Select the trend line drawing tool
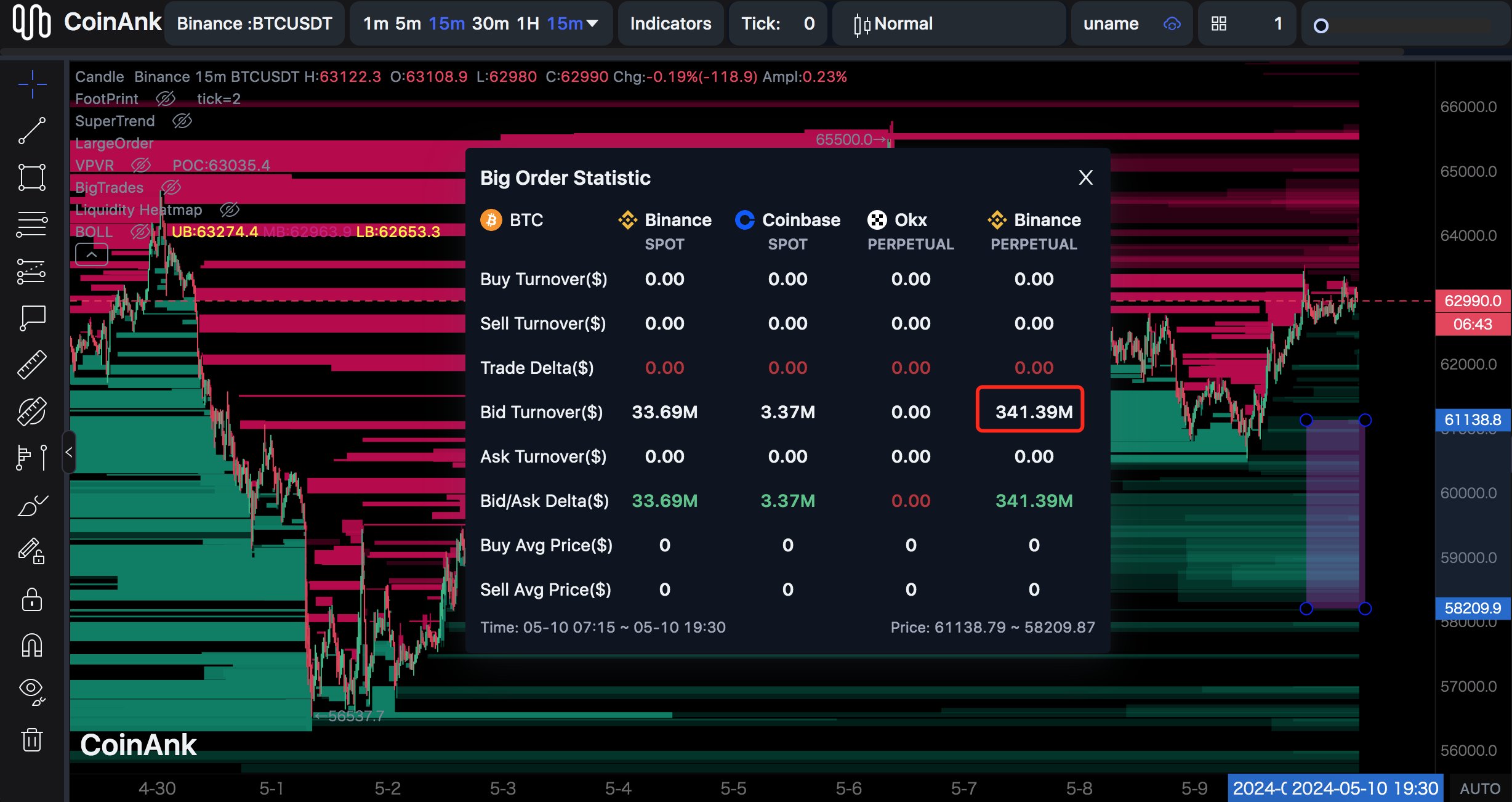 31,131
